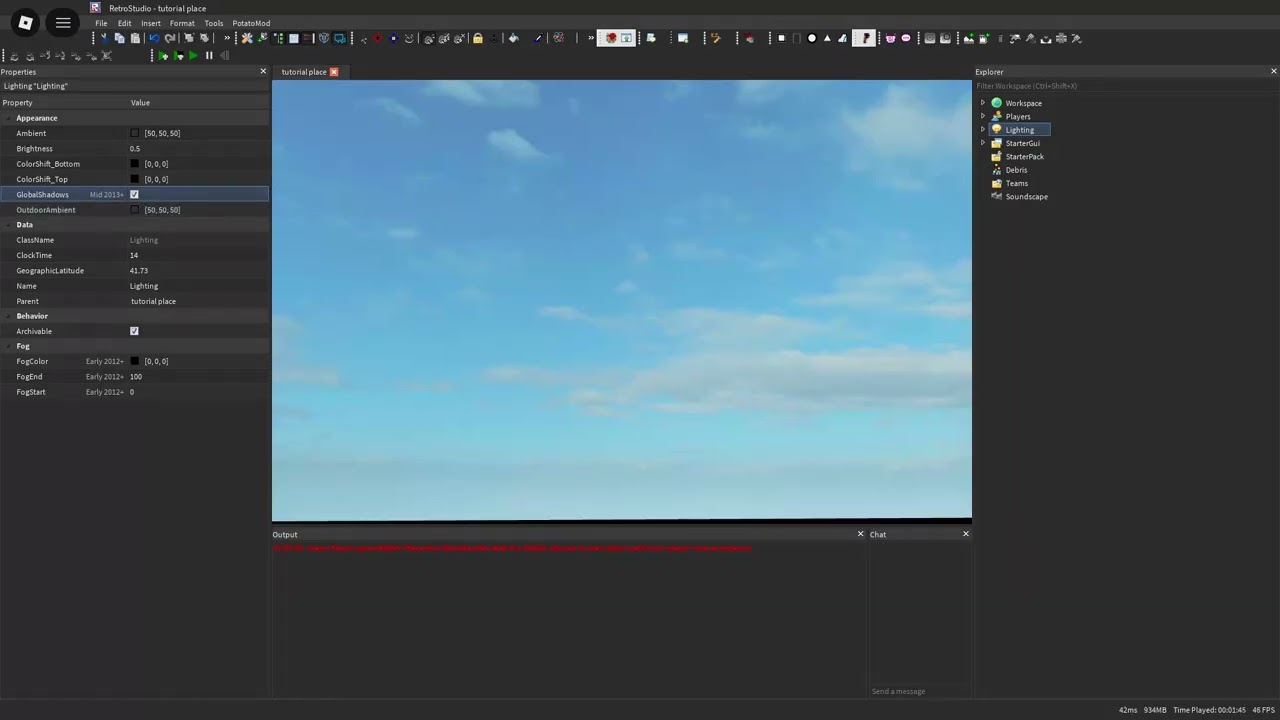The image size is (1280, 720).
Task: Click the Copy toolbar icon
Action: (x=119, y=38)
